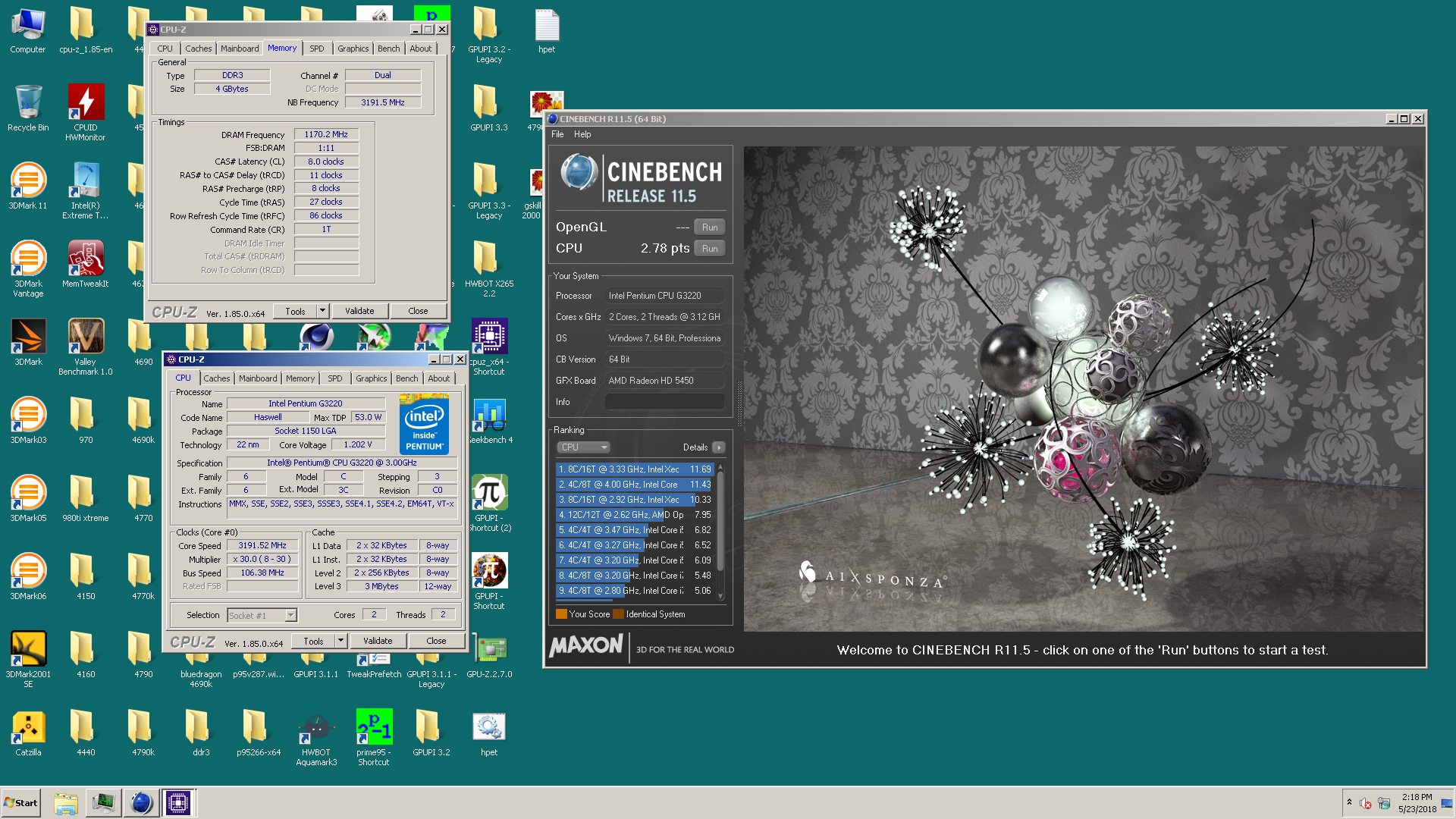Open the 3DMark2001 SE icon
The image size is (1456, 819).
coord(28,659)
